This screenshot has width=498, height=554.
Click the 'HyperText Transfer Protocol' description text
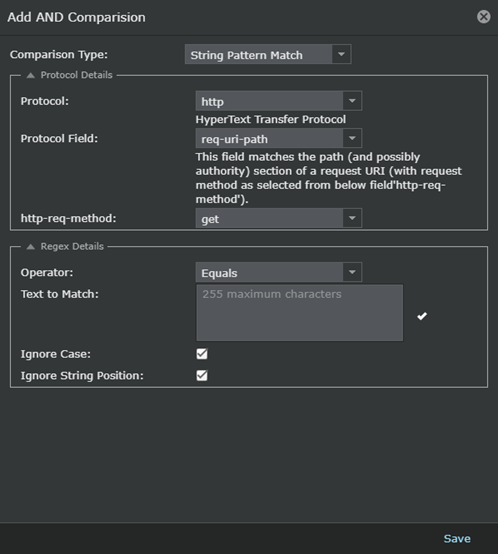point(271,119)
